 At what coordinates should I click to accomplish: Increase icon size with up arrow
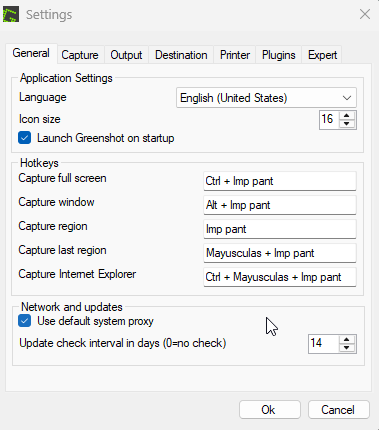tap(347, 116)
